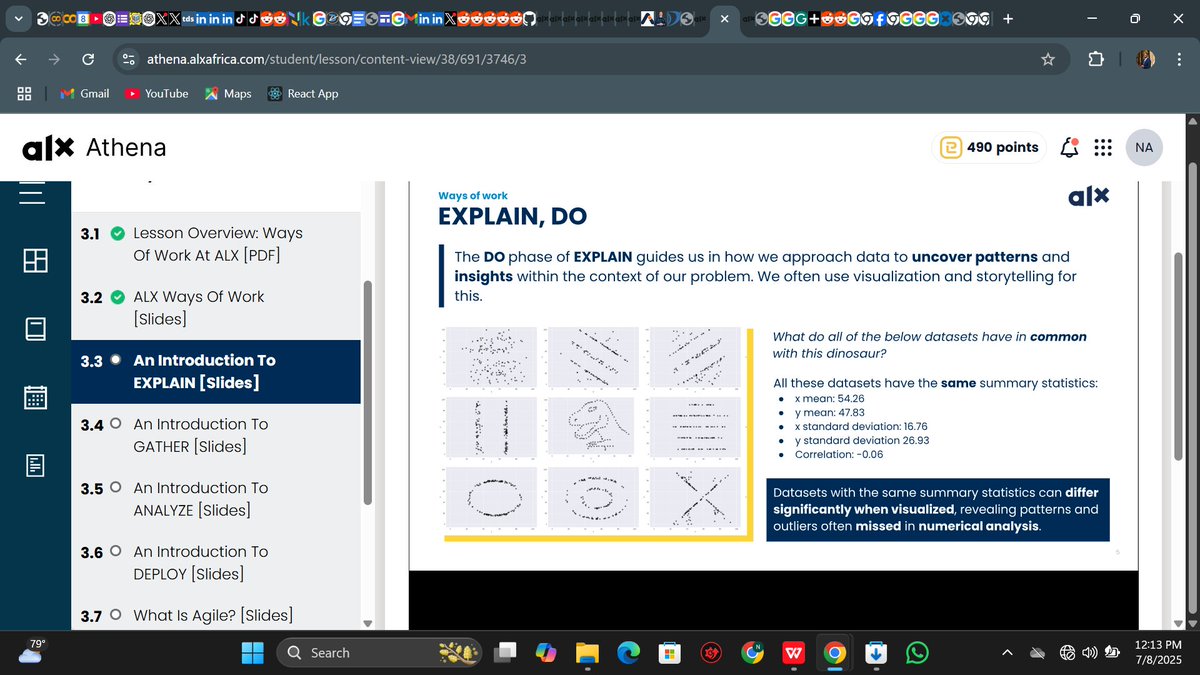Open the Chrome extensions puzzle icon
This screenshot has height=675, width=1200.
click(x=1095, y=59)
